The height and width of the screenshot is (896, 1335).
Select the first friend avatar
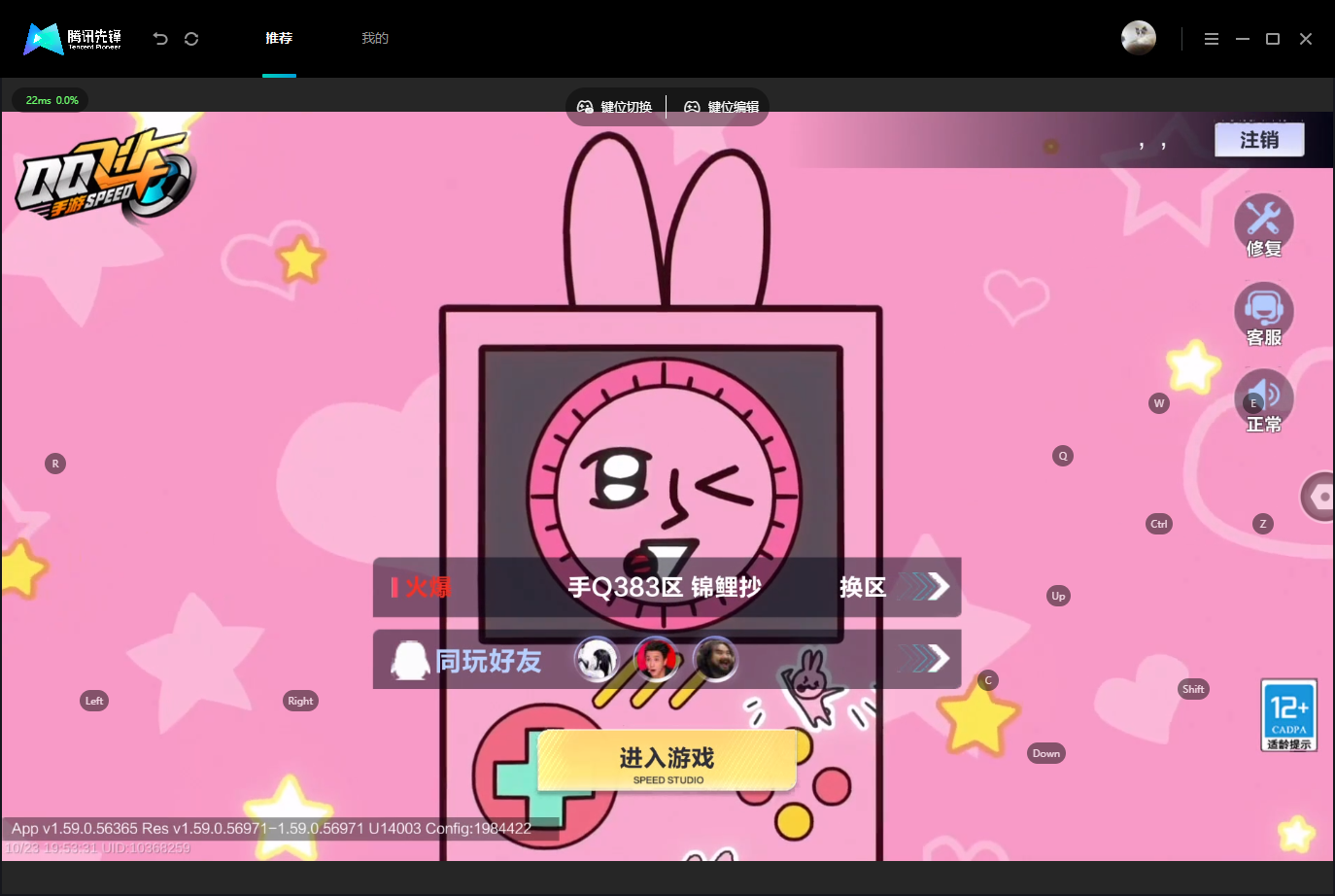tap(597, 660)
